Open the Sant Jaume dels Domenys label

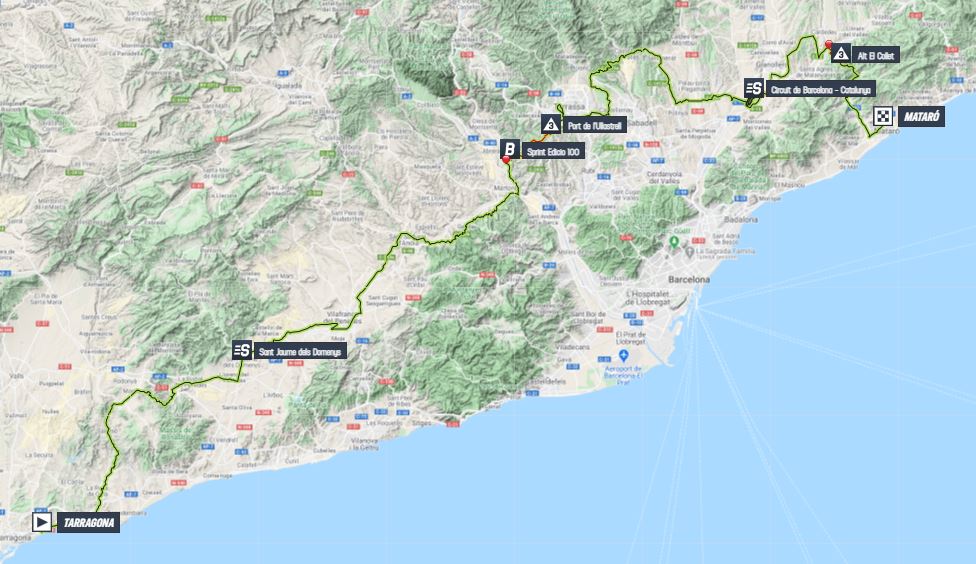(x=301, y=351)
